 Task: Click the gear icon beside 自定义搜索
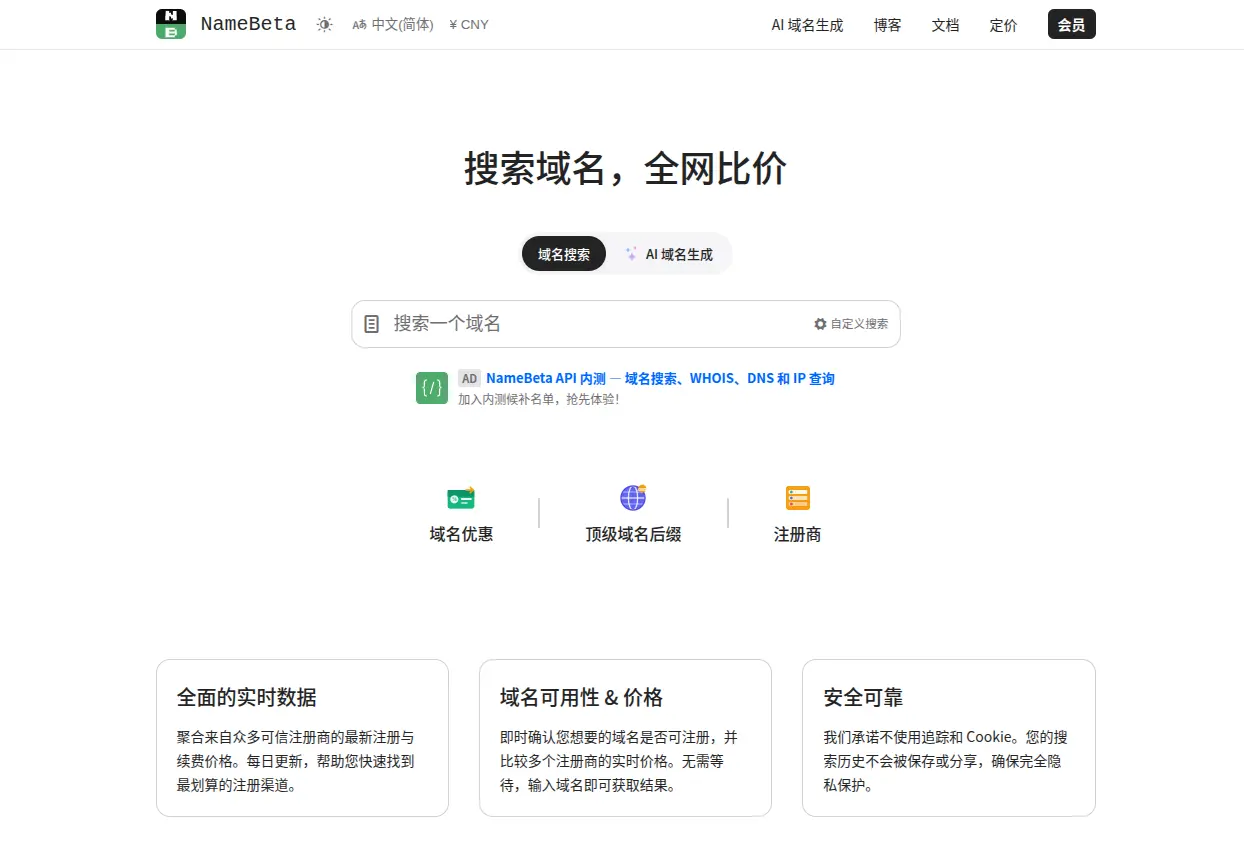coord(820,324)
